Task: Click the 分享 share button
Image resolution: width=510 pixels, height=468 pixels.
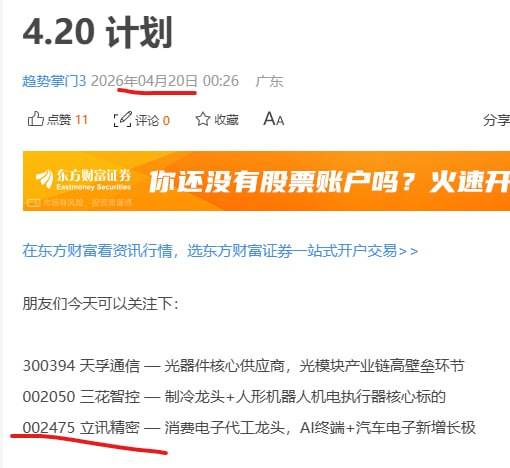Action: 496,120
